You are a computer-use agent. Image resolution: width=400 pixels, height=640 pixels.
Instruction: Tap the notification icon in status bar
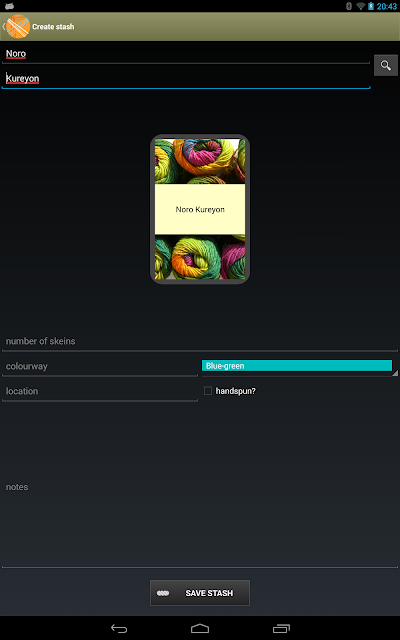(x=9, y=6)
